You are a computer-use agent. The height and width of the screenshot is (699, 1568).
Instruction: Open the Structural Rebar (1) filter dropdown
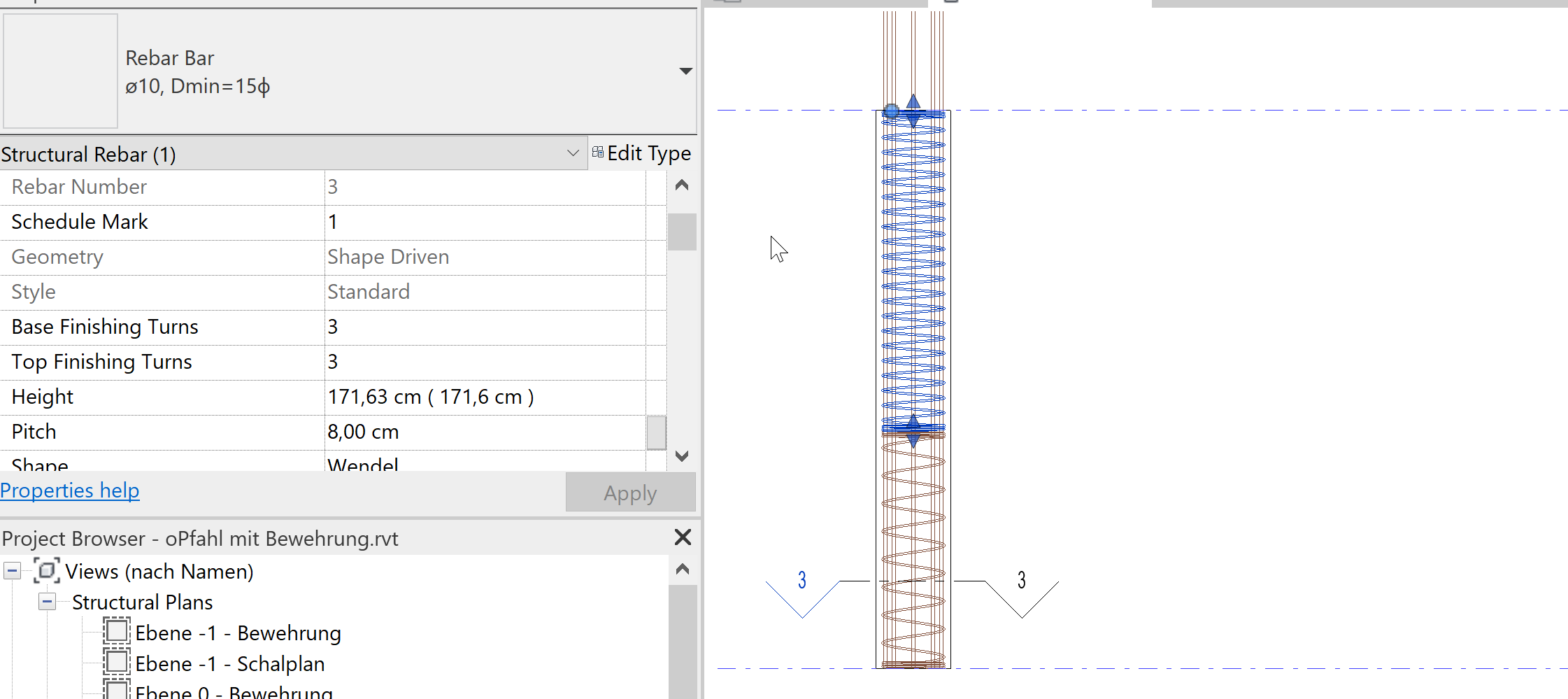573,153
